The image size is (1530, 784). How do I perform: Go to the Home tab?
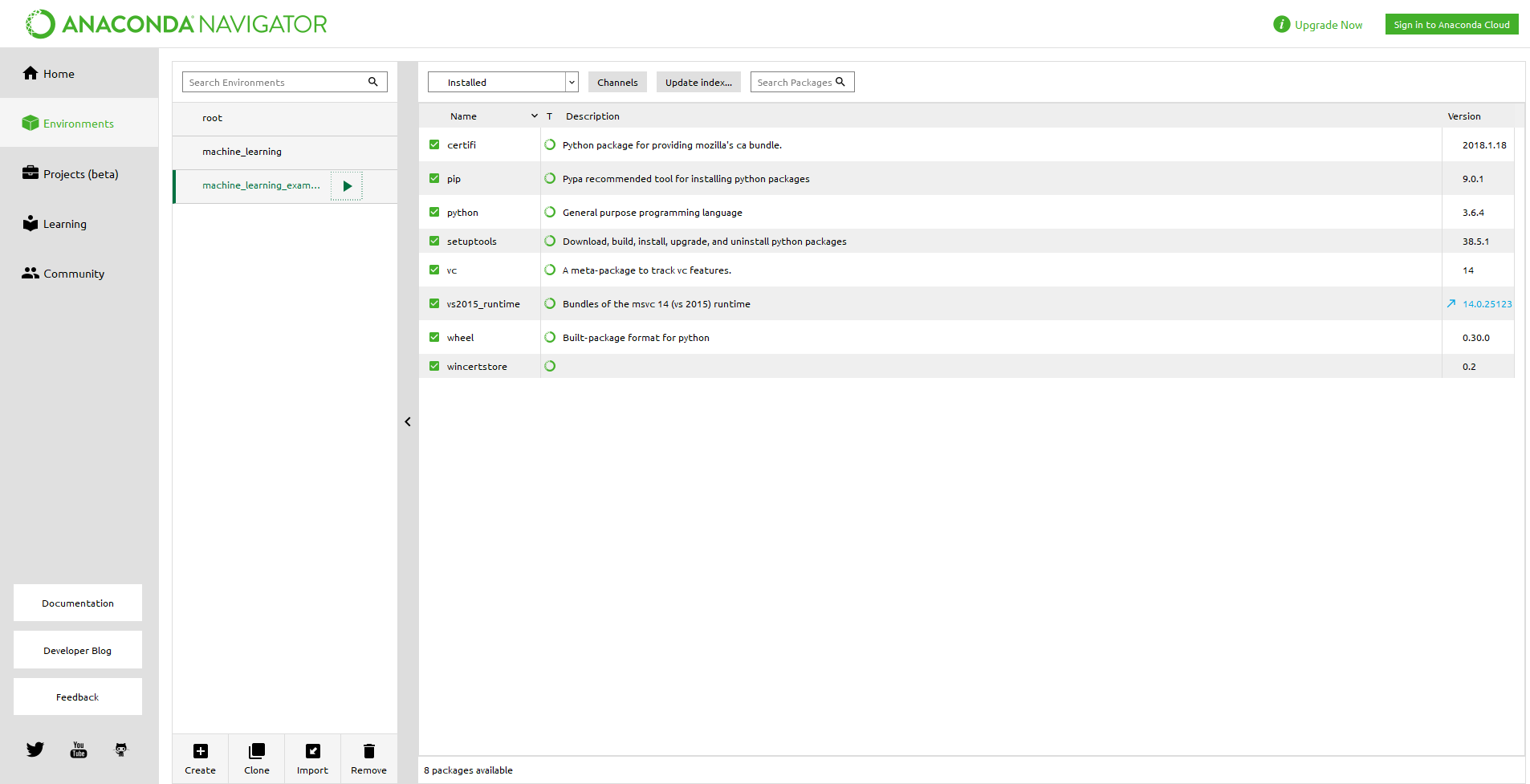pyautogui.click(x=79, y=73)
